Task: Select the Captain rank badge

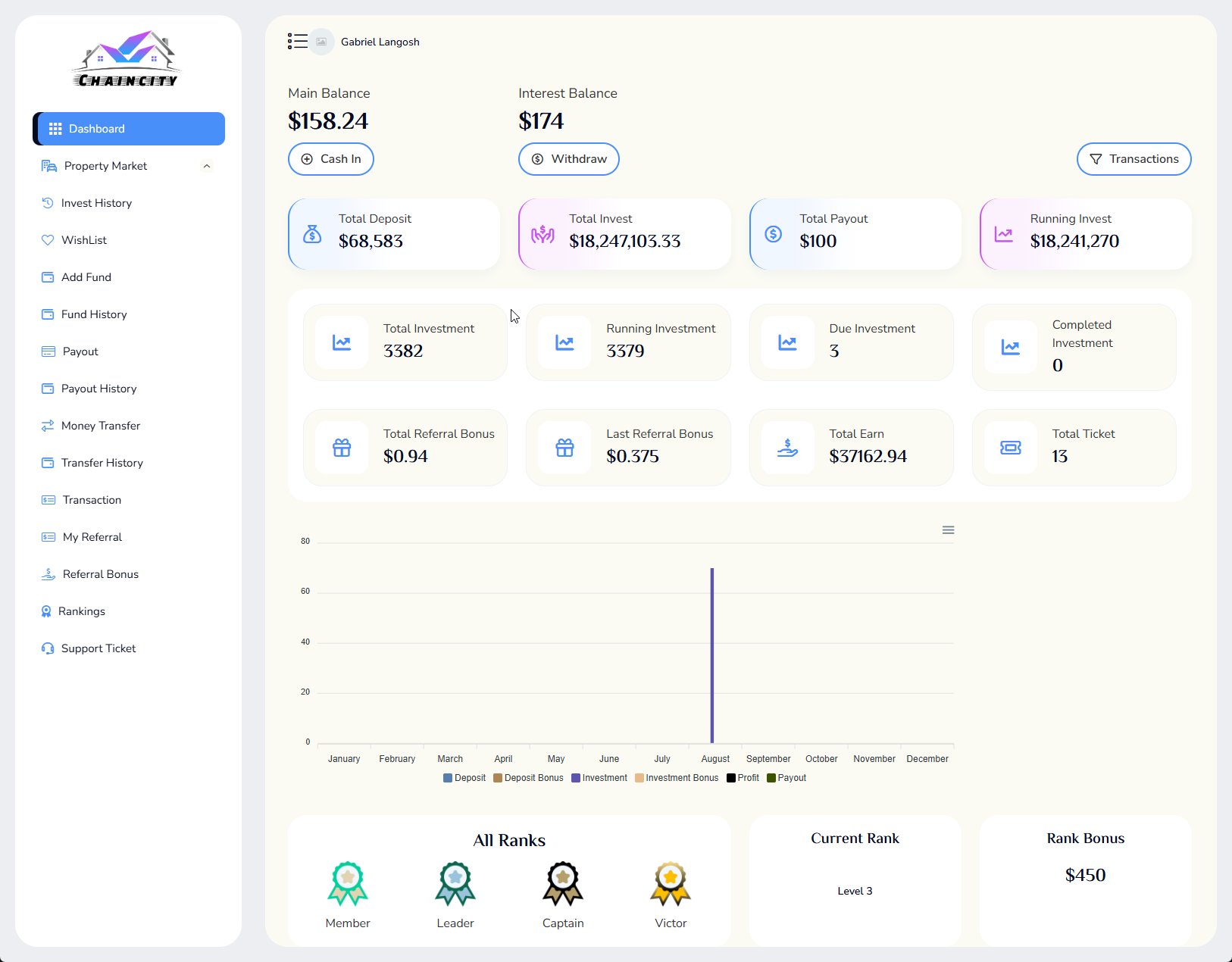Action: pos(563,884)
